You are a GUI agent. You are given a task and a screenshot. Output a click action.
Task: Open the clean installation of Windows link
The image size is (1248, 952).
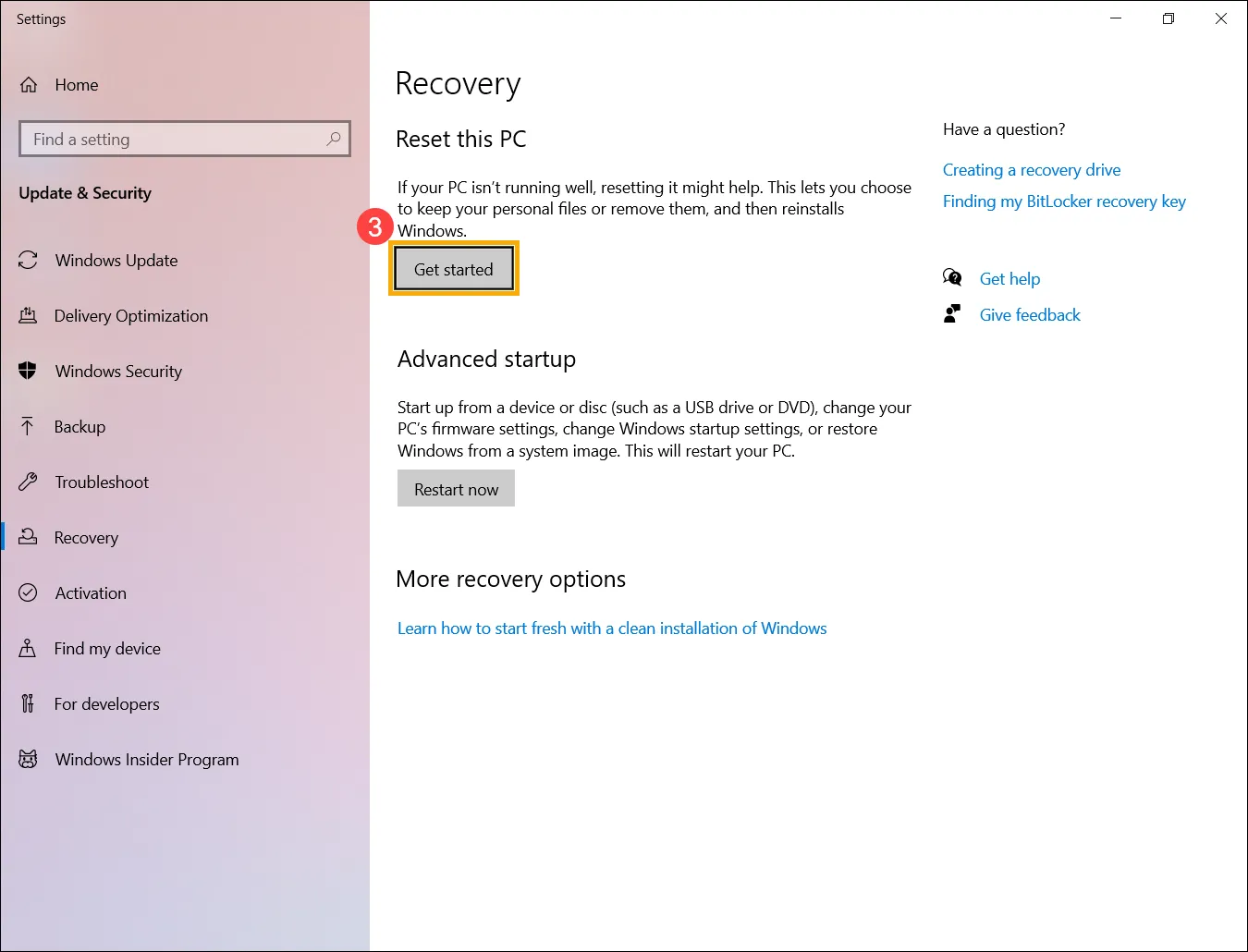[x=612, y=628]
